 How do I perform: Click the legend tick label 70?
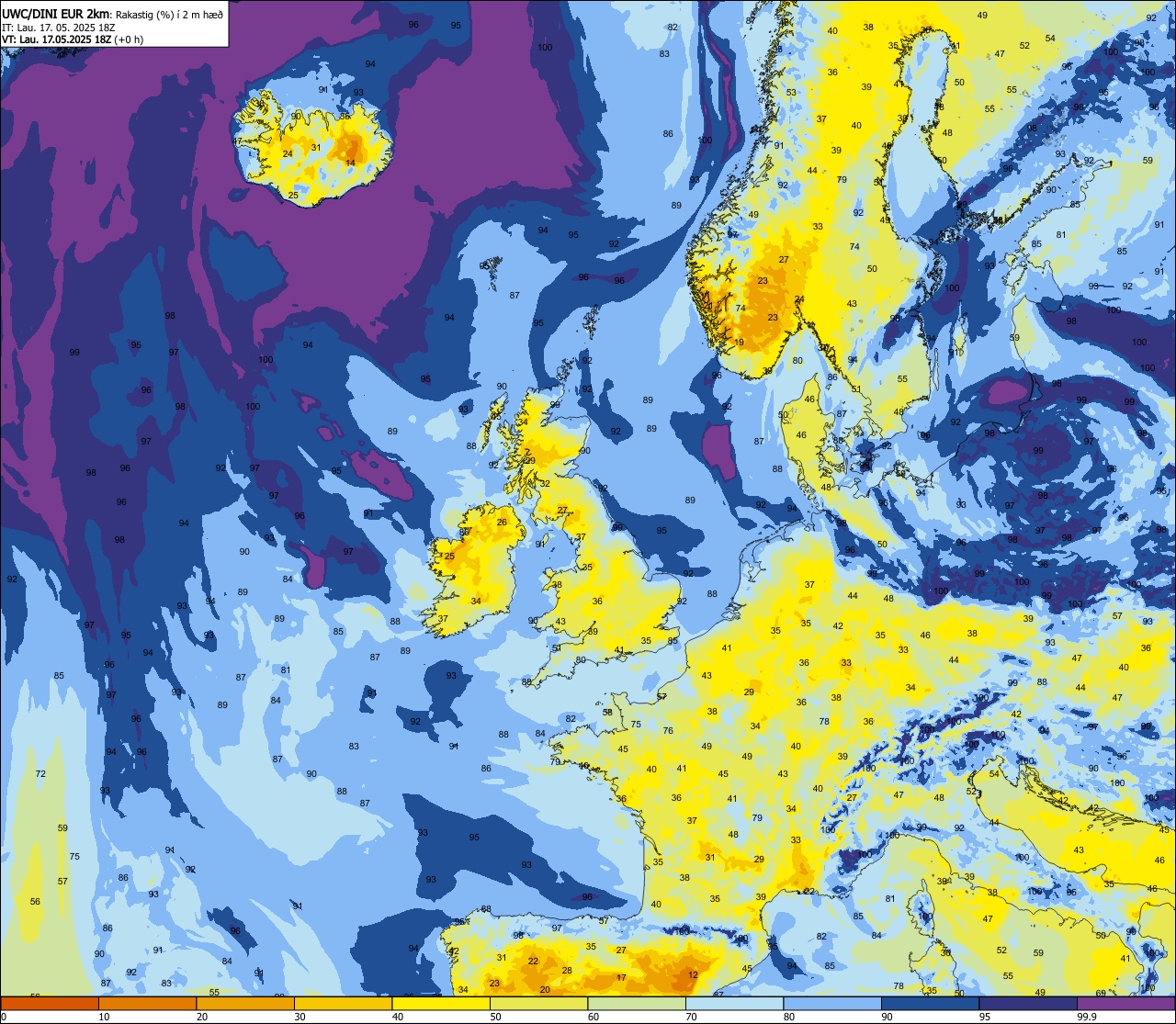click(691, 1017)
